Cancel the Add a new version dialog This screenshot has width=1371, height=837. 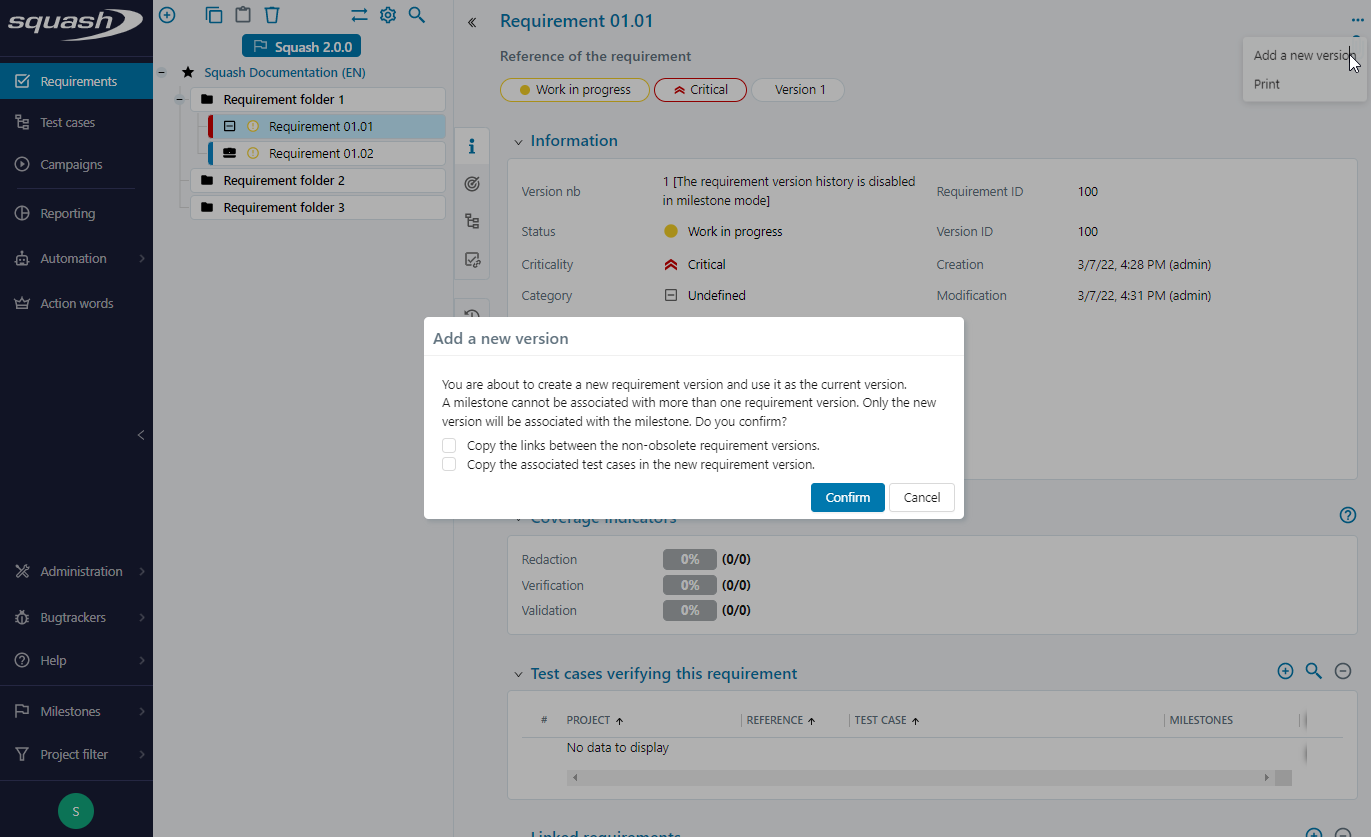[921, 497]
